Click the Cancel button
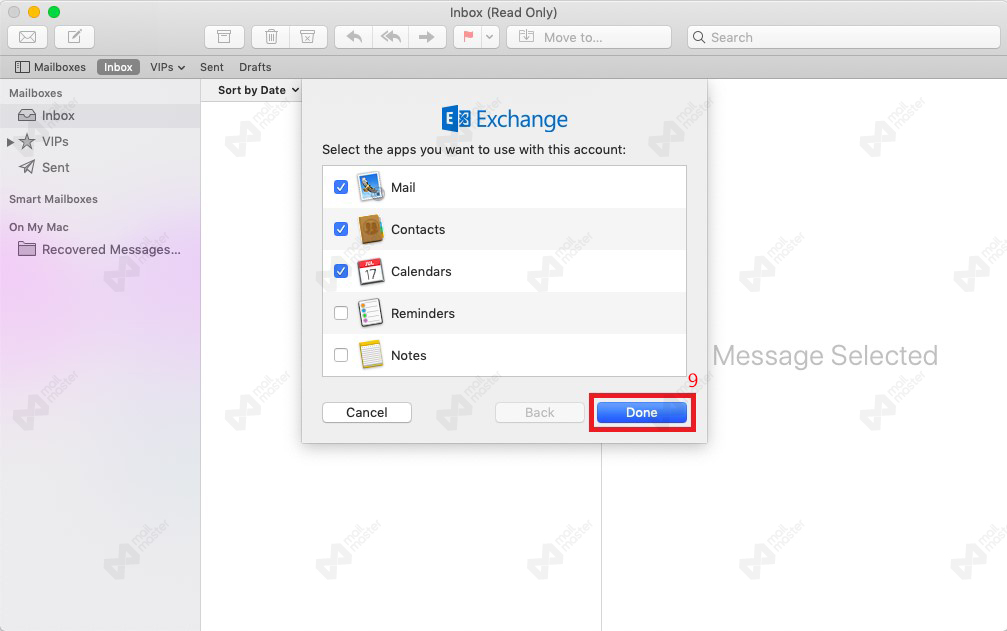Viewport: 1007px width, 631px height. pyautogui.click(x=367, y=412)
